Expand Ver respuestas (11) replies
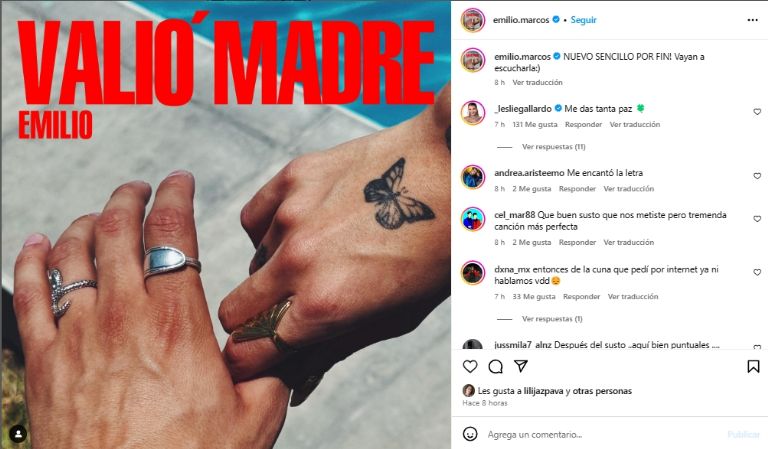768x449 pixels. click(553, 146)
